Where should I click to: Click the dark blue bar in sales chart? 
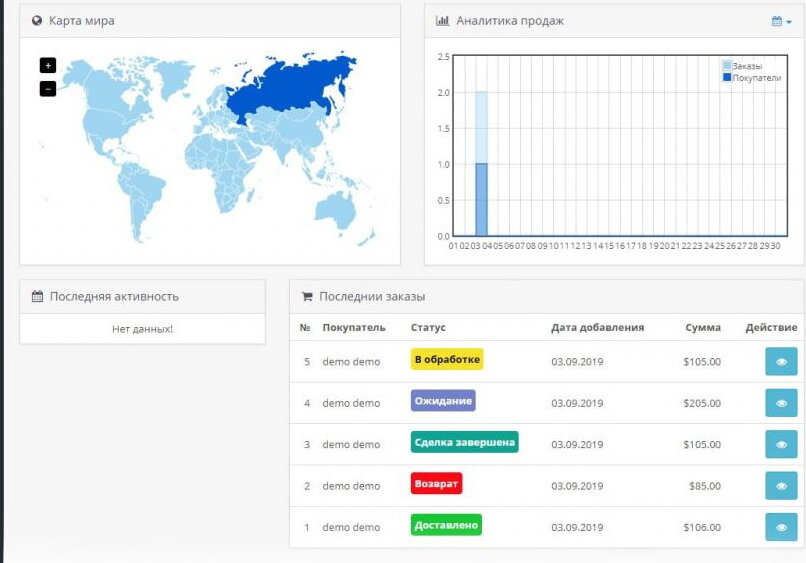[x=481, y=200]
